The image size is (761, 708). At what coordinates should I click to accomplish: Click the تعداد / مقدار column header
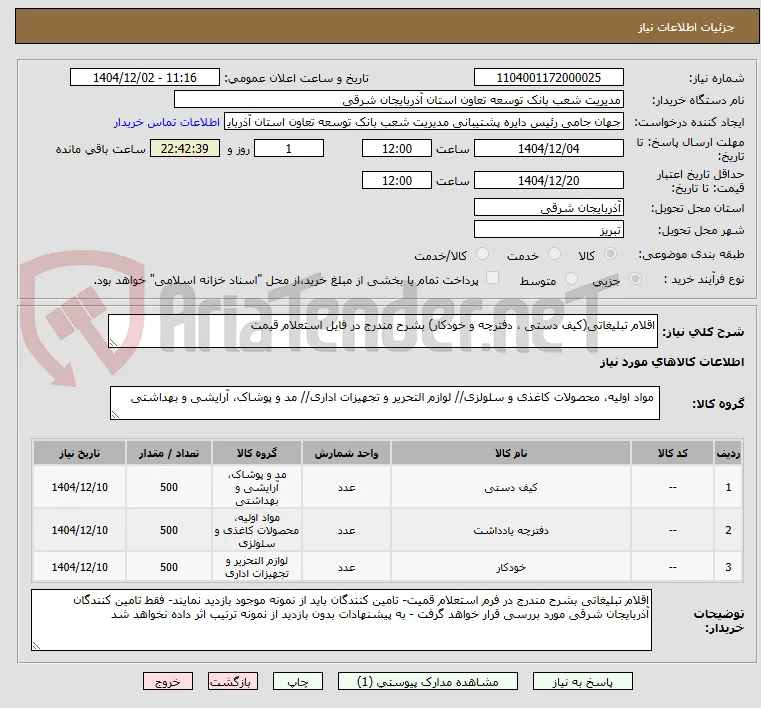(x=168, y=453)
